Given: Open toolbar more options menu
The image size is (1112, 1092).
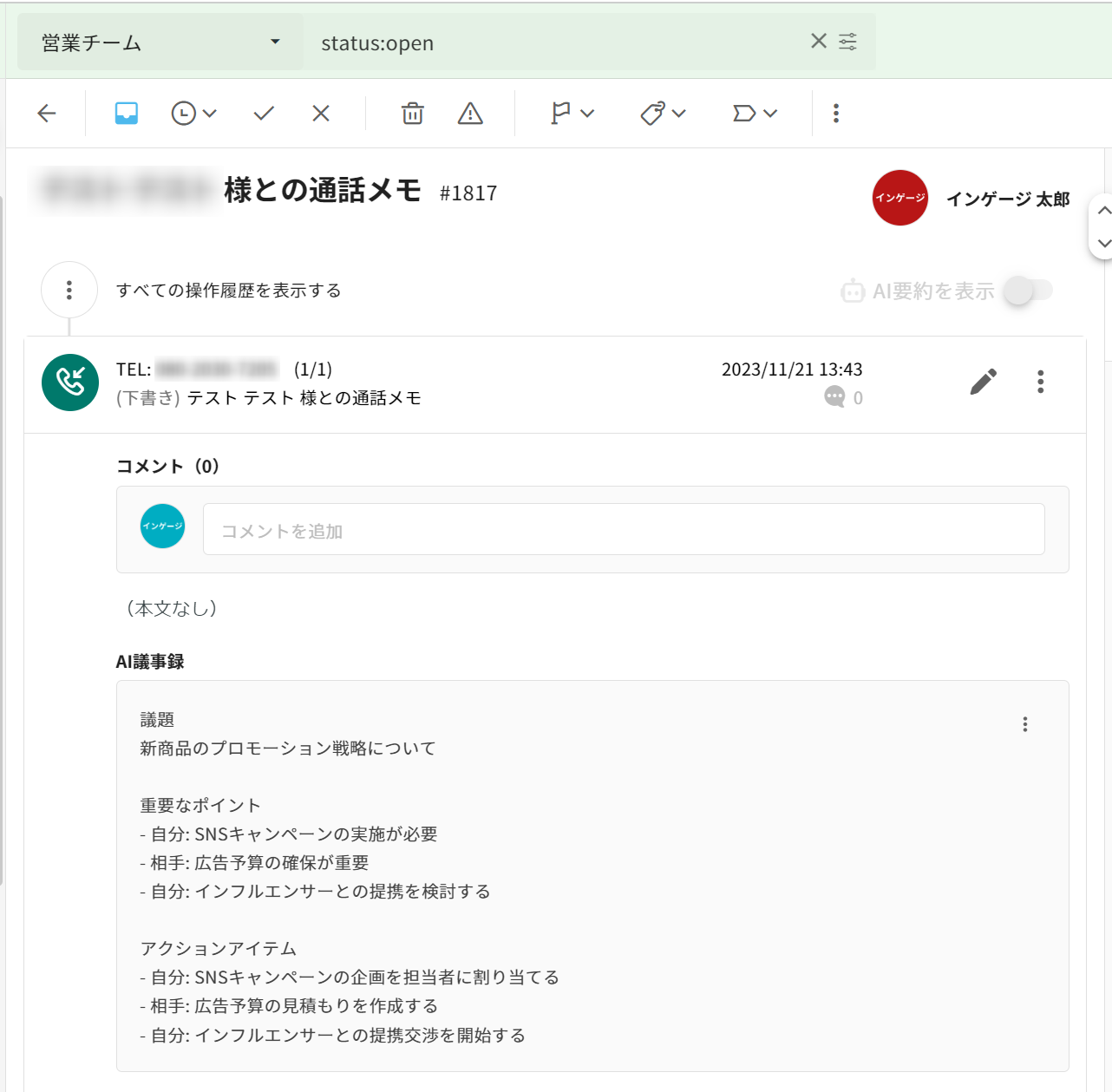Looking at the screenshot, I should [836, 113].
